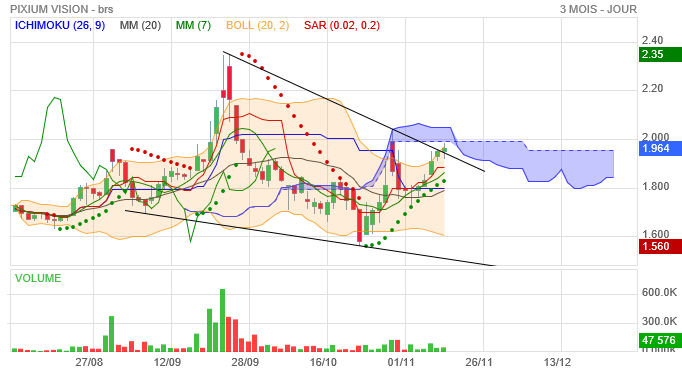Click the 26/11 date axis label
682x372 pixels.
click(479, 362)
